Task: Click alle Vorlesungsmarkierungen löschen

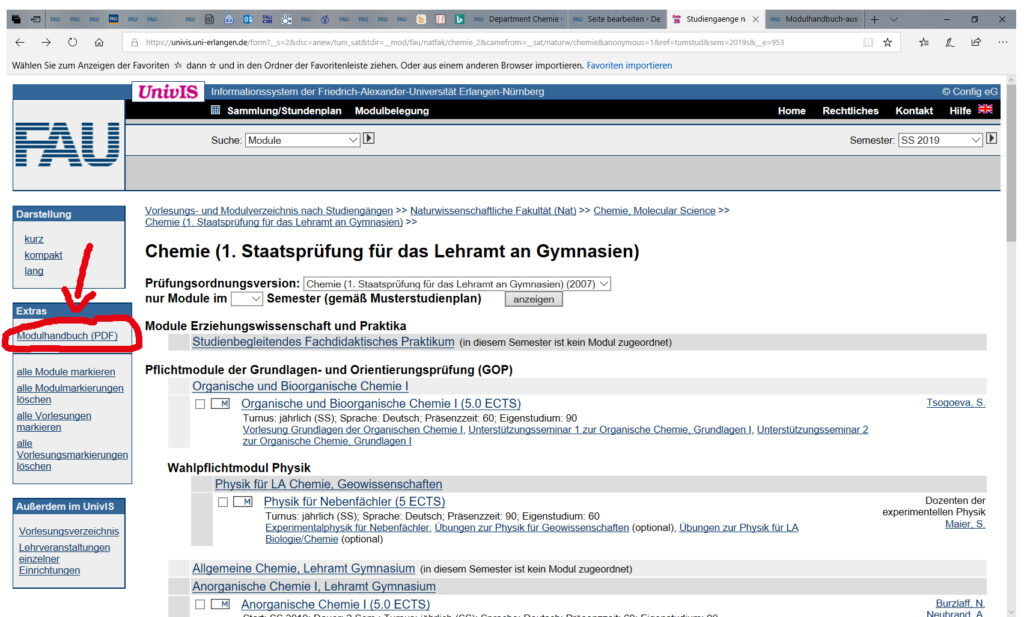Action: (72, 454)
